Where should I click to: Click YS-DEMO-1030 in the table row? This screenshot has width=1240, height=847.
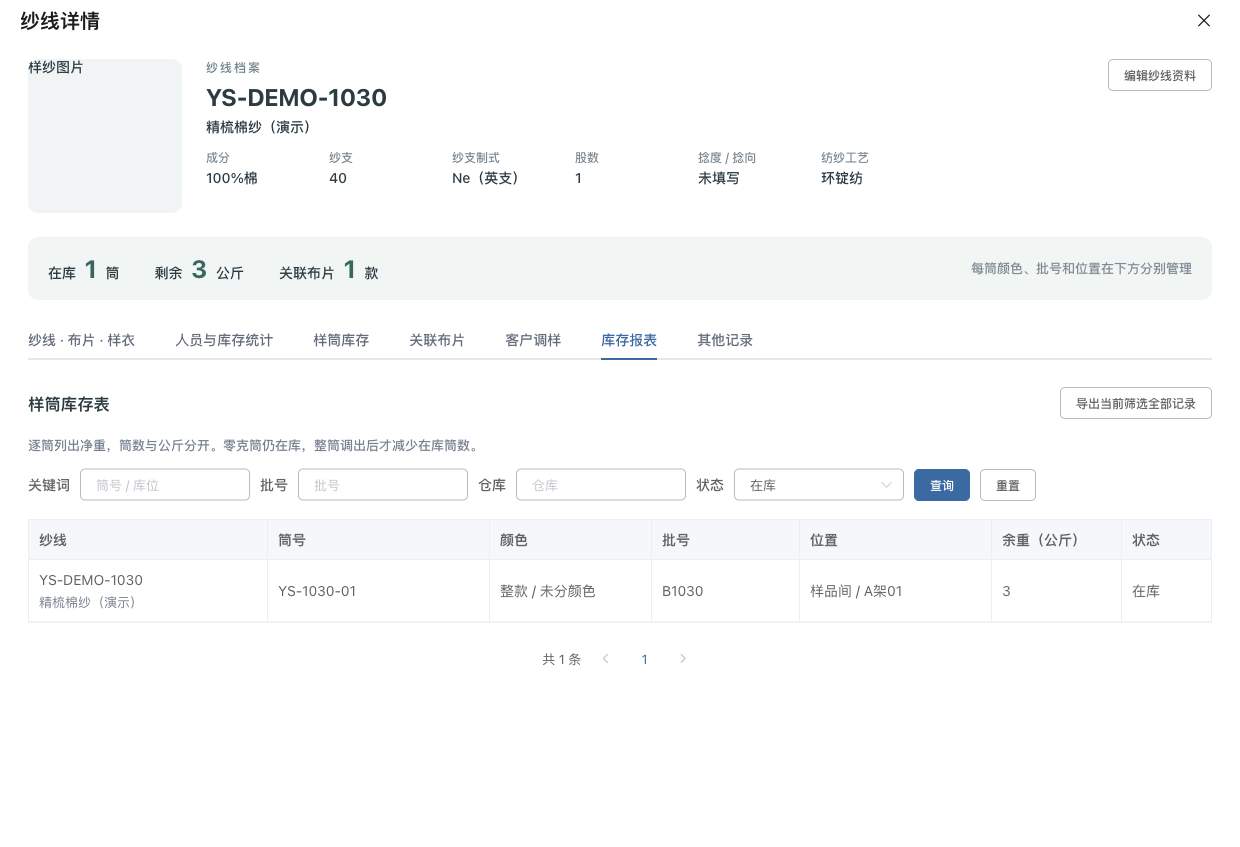click(91, 580)
